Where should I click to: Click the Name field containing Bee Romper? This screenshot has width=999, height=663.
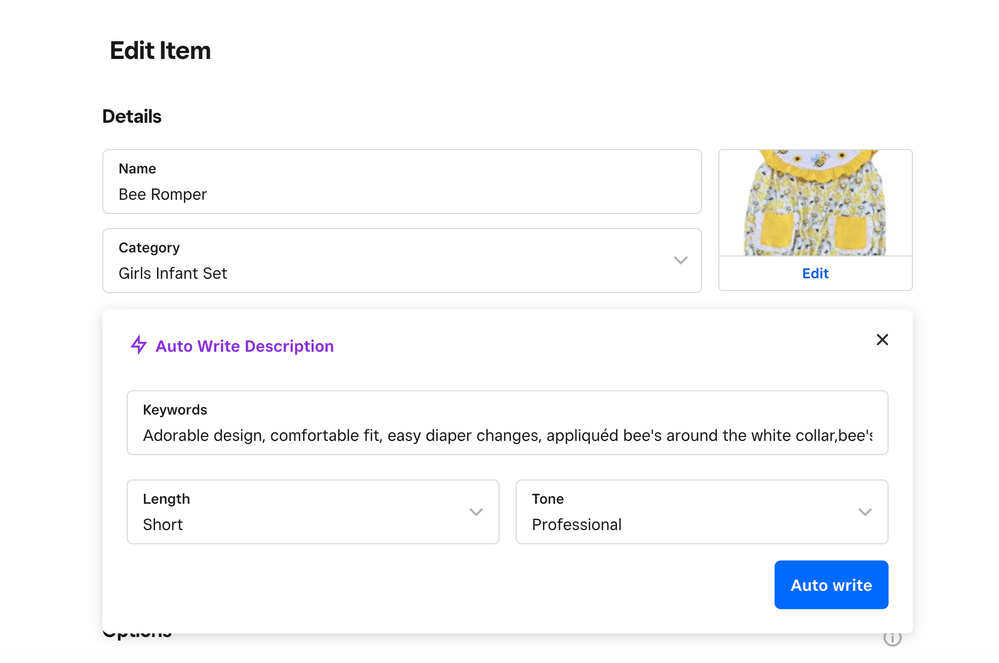(x=402, y=194)
